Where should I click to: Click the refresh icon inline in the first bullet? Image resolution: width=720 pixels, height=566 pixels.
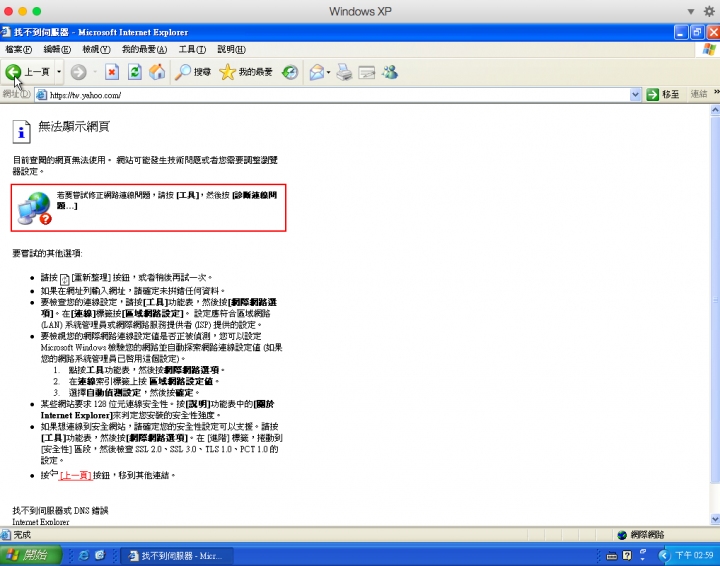[x=65, y=279]
